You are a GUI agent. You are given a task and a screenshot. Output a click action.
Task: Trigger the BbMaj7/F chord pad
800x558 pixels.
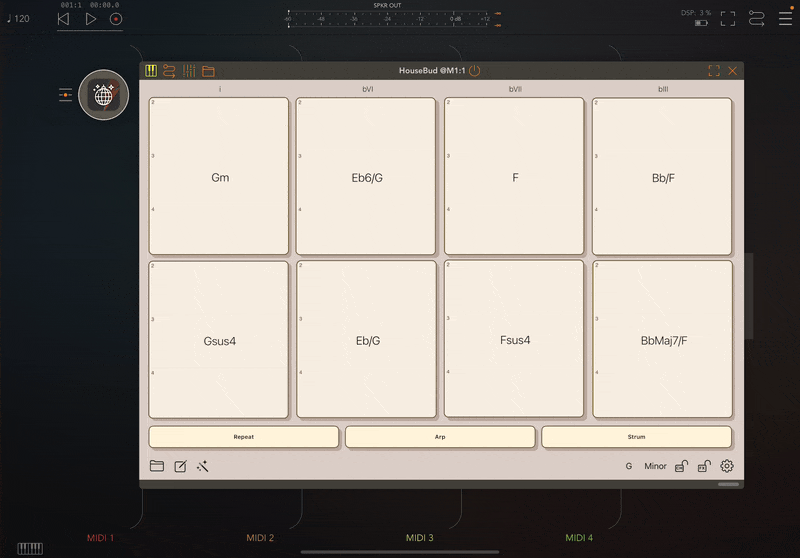[662, 340]
